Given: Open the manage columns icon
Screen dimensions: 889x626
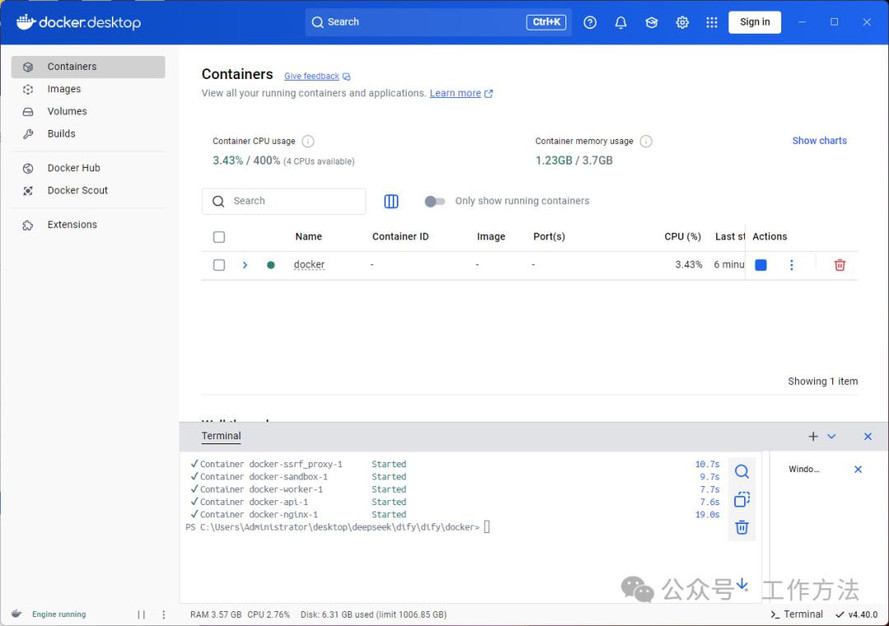Looking at the screenshot, I should tap(391, 201).
